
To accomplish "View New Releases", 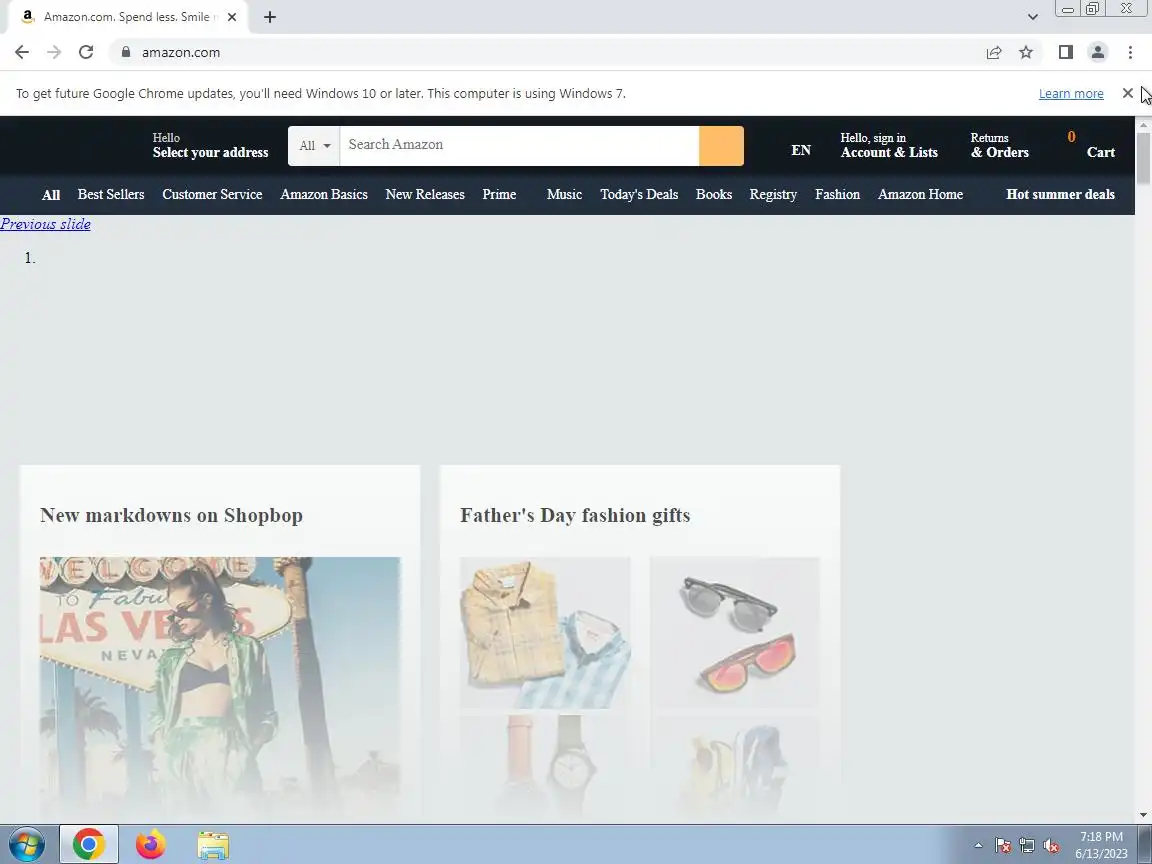I will coord(425,195).
